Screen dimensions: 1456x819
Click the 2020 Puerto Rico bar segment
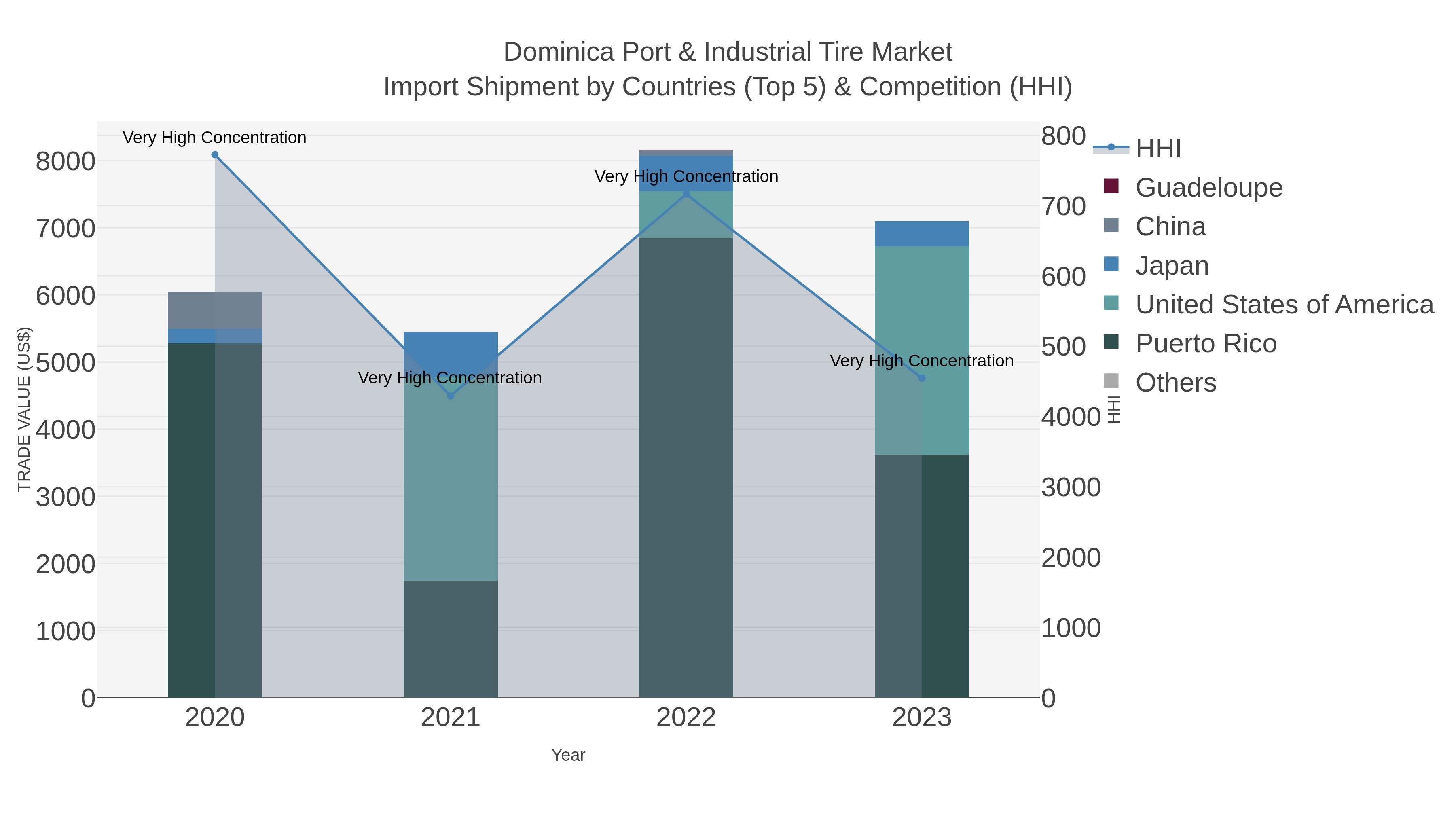[215, 520]
